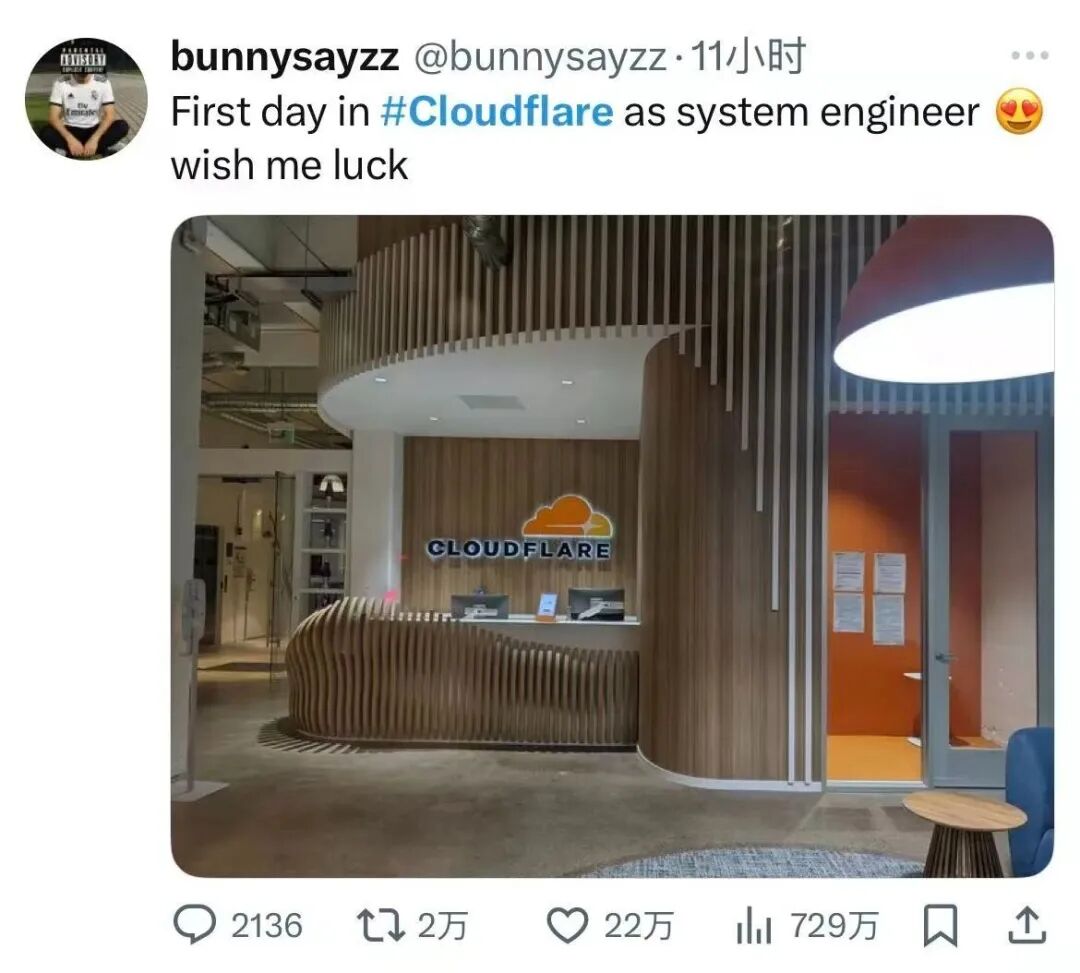Retweet this post using the repost icon
This screenshot has width=1080, height=973.
click(x=380, y=925)
